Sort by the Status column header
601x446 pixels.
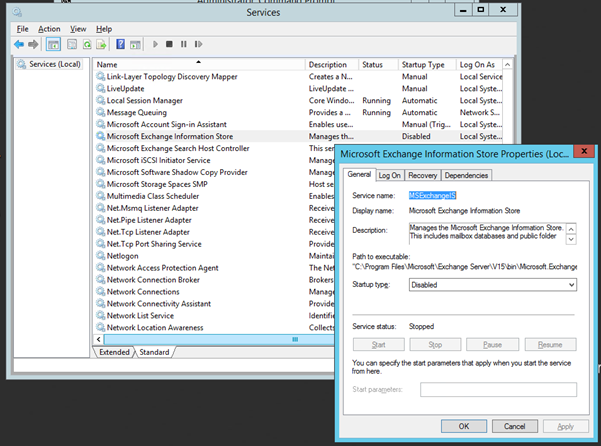(x=379, y=64)
